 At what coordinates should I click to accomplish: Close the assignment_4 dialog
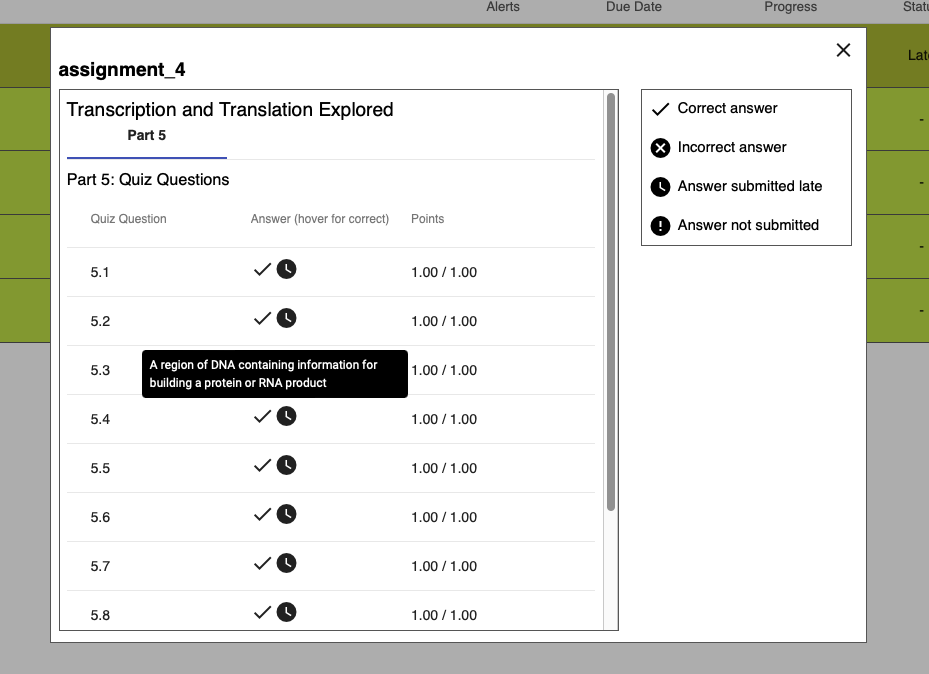(843, 50)
